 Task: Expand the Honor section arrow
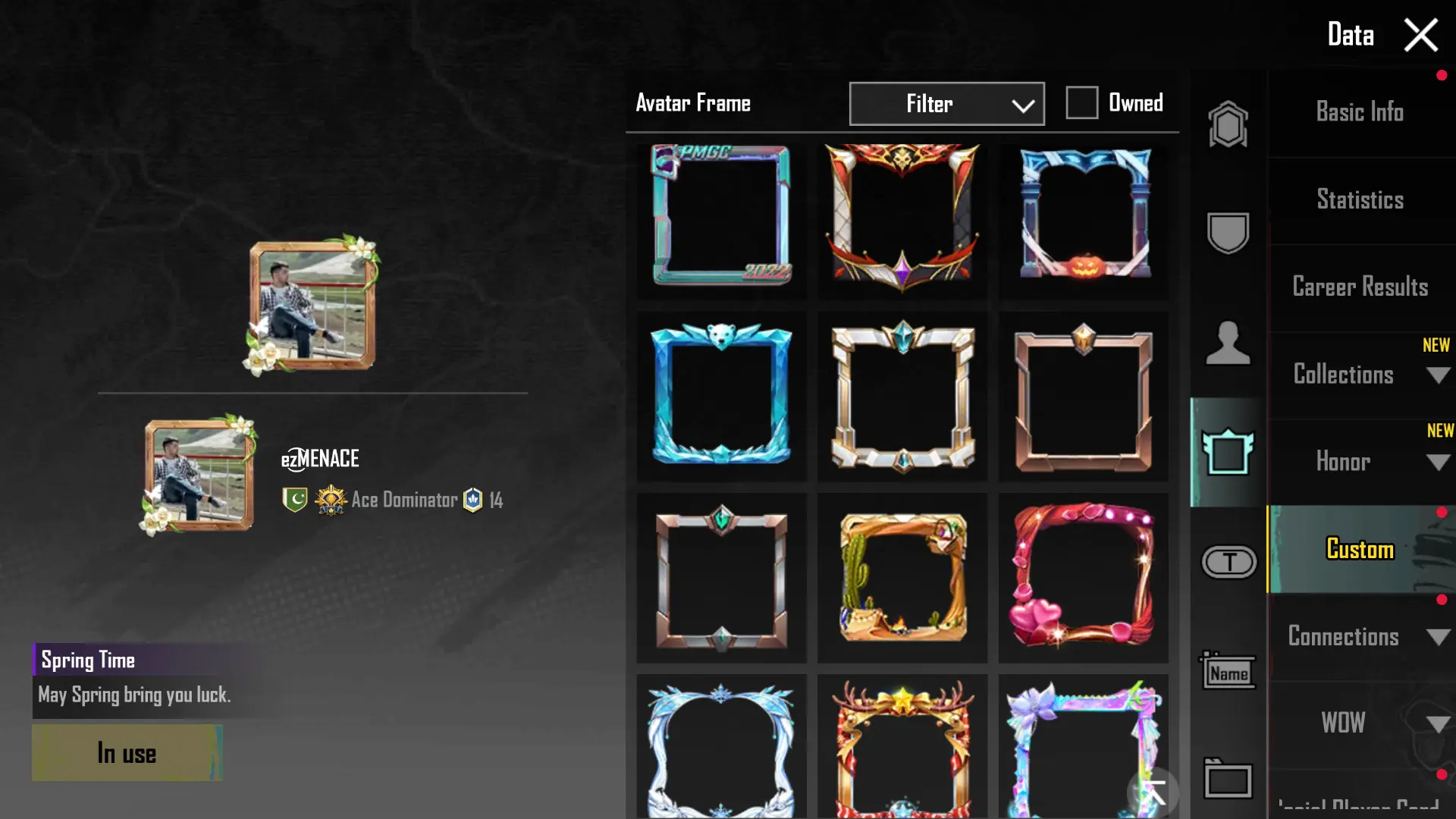pos(1437,462)
